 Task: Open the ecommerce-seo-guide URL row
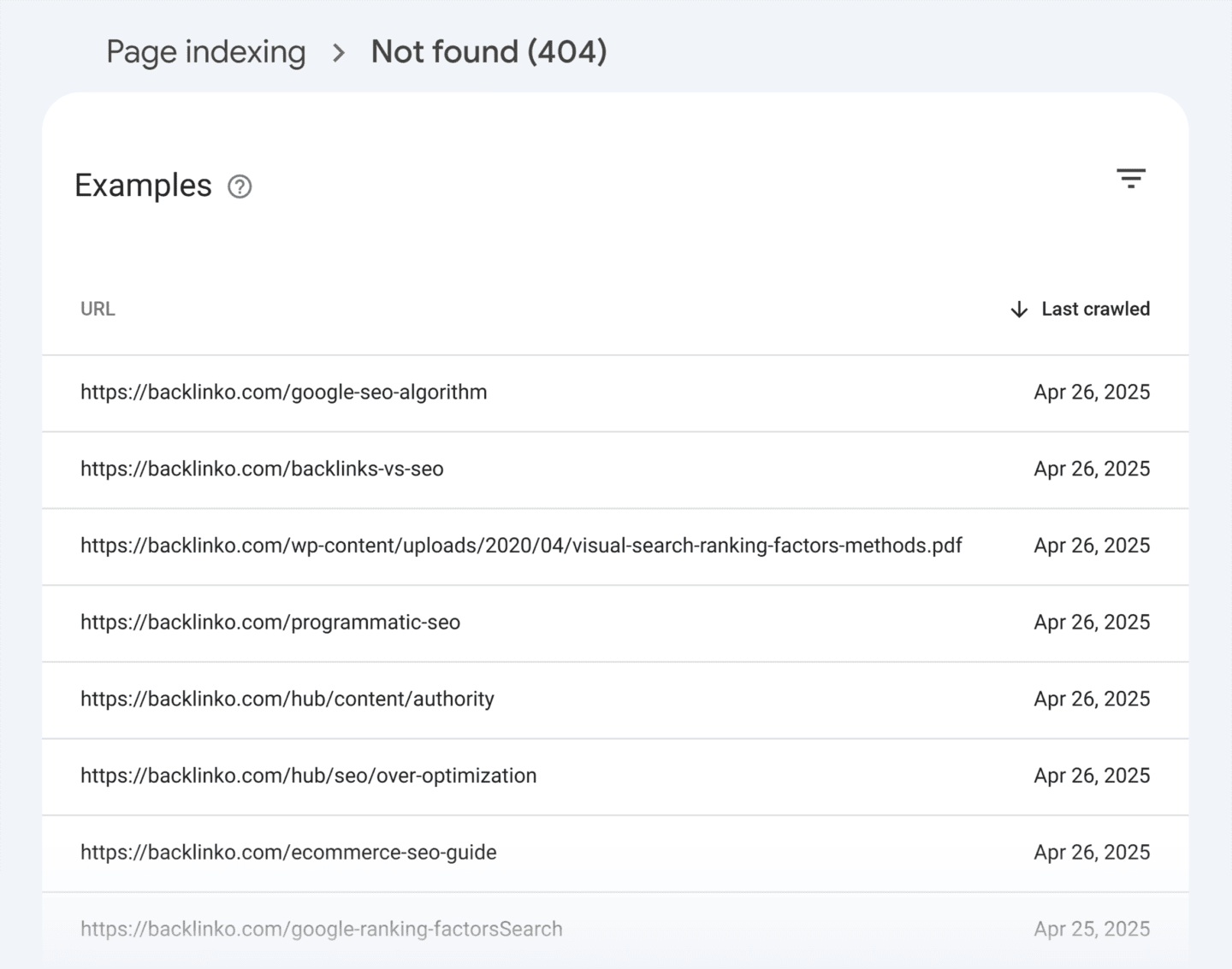[x=288, y=853]
